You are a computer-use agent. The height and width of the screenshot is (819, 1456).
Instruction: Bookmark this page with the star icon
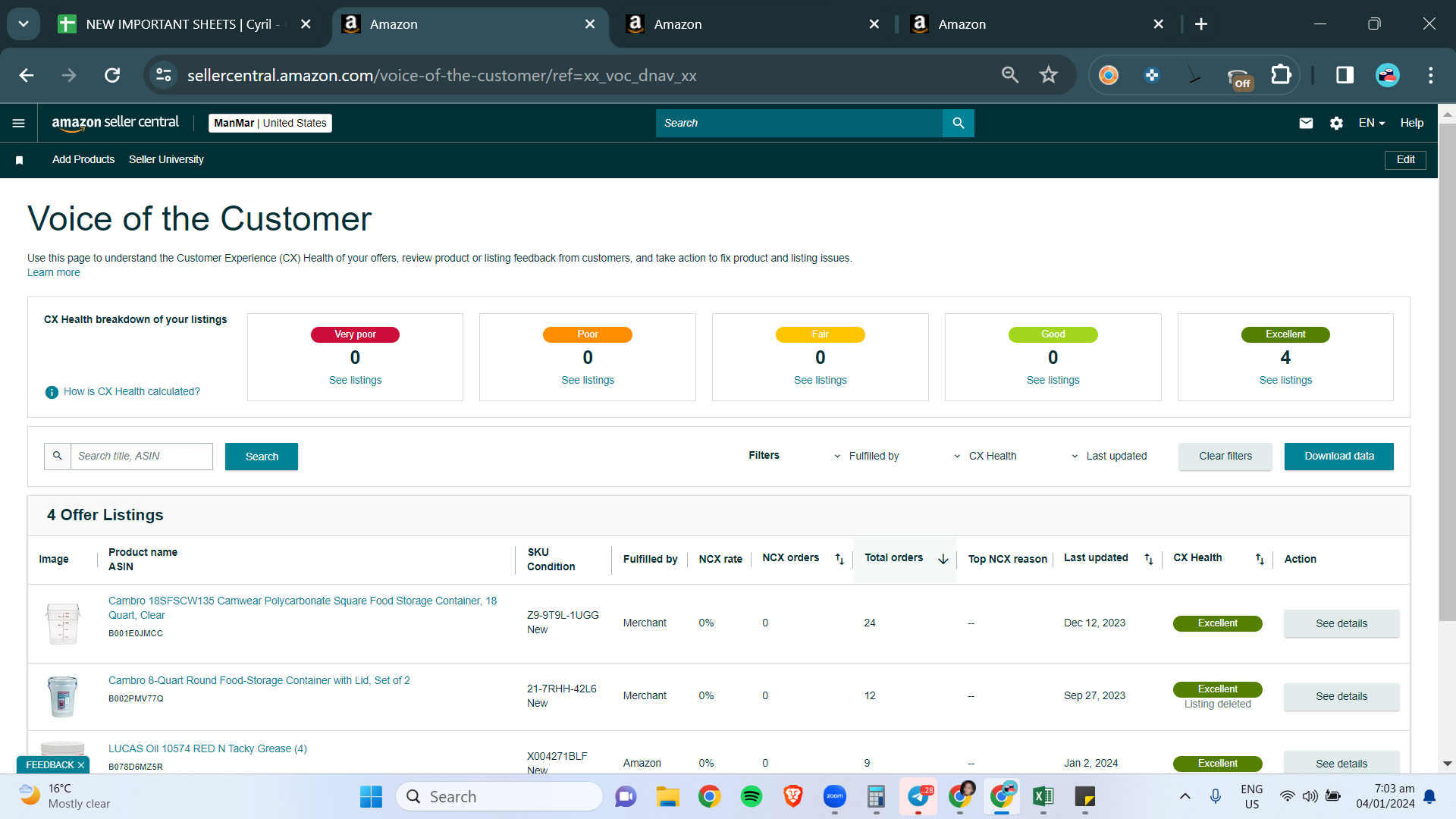(1049, 75)
